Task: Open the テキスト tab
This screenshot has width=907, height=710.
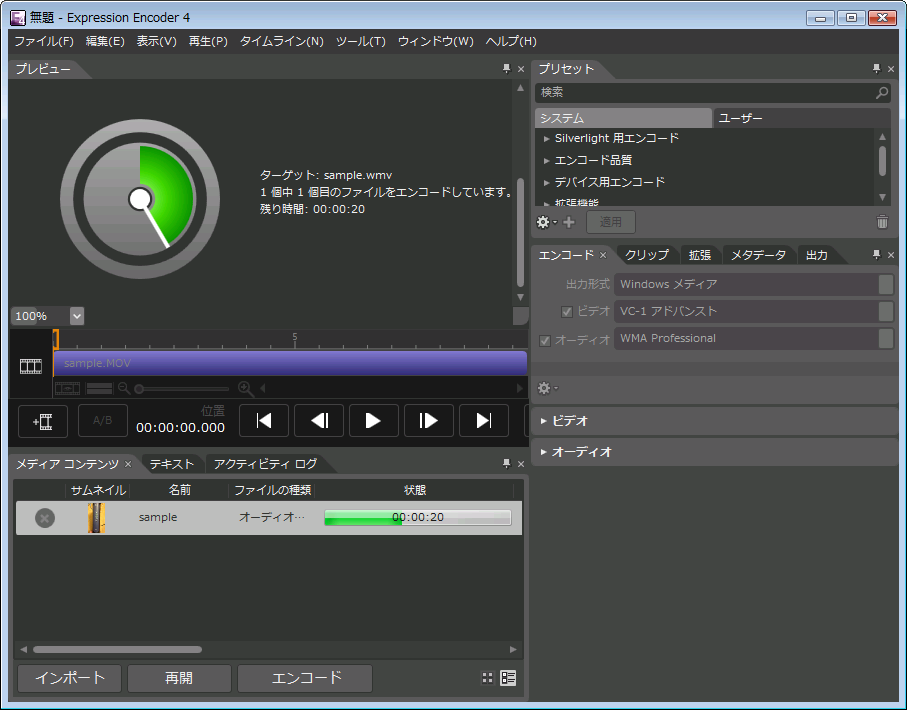Action: pos(172,464)
